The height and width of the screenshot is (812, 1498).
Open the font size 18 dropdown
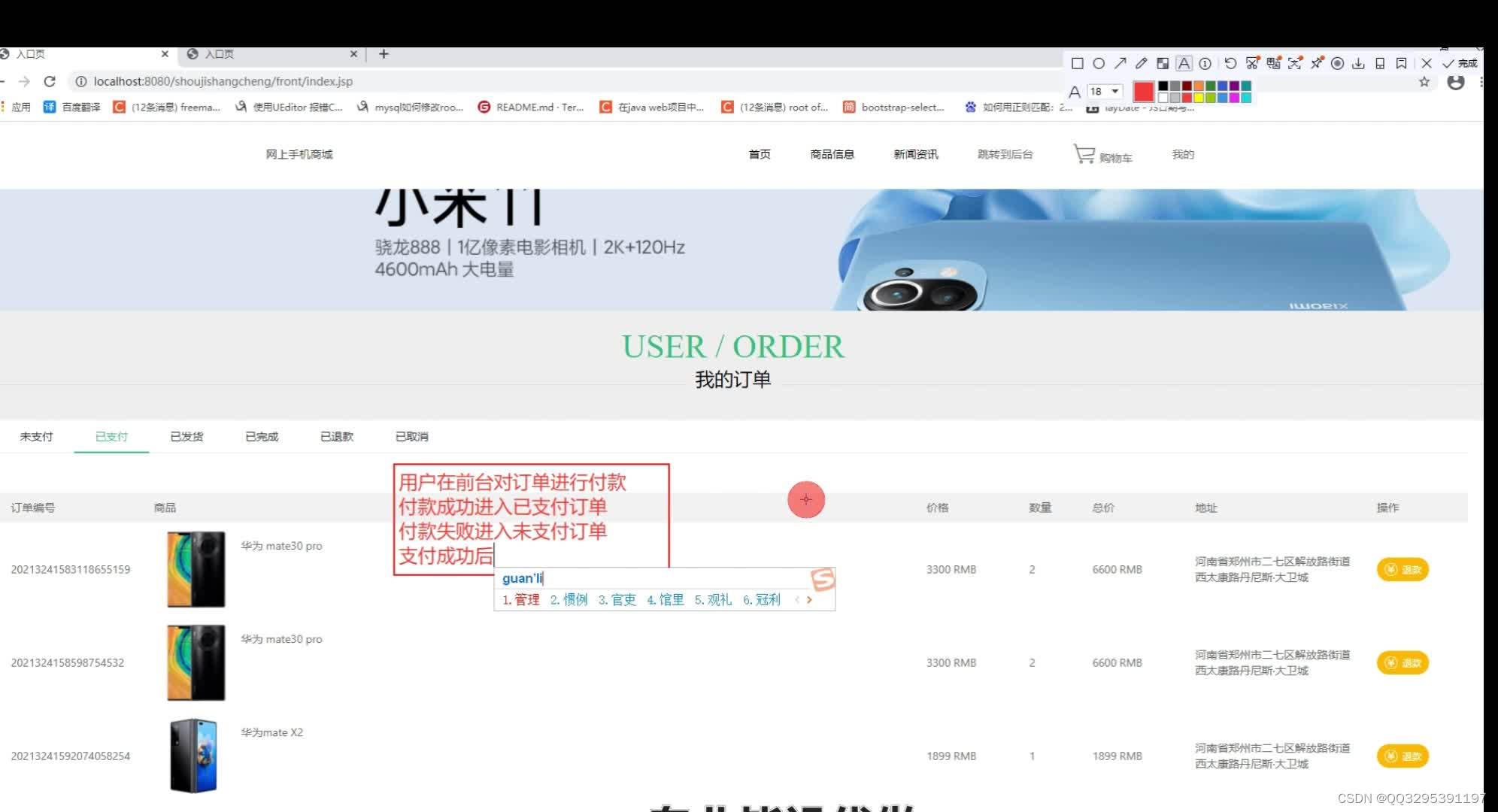coord(1105,91)
